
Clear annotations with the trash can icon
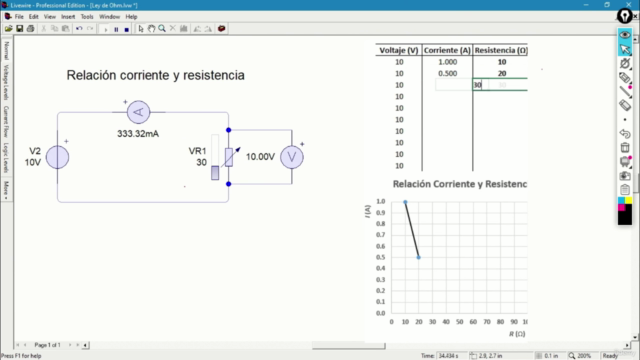[625, 147]
